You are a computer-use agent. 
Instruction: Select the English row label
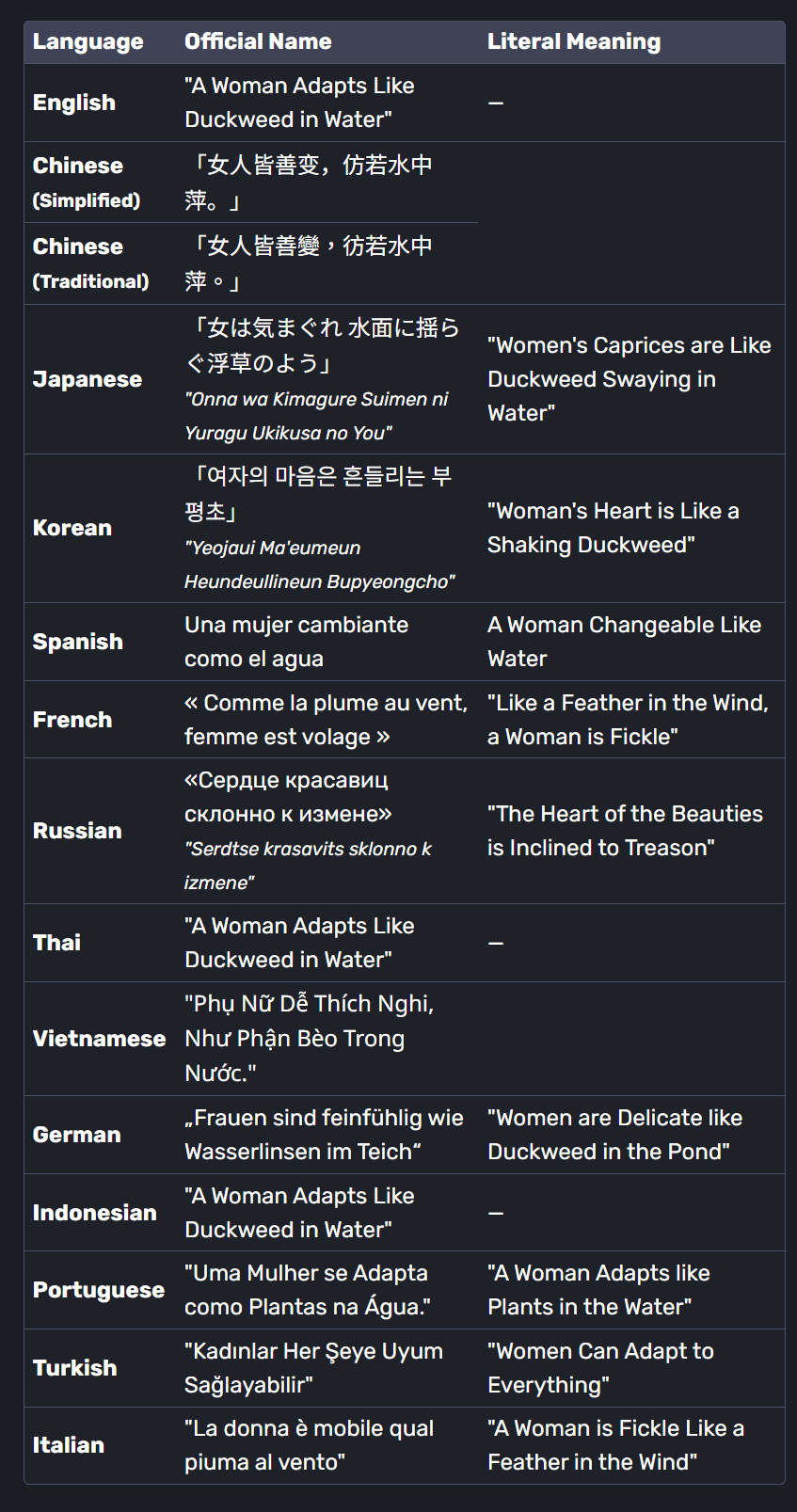coord(74,103)
